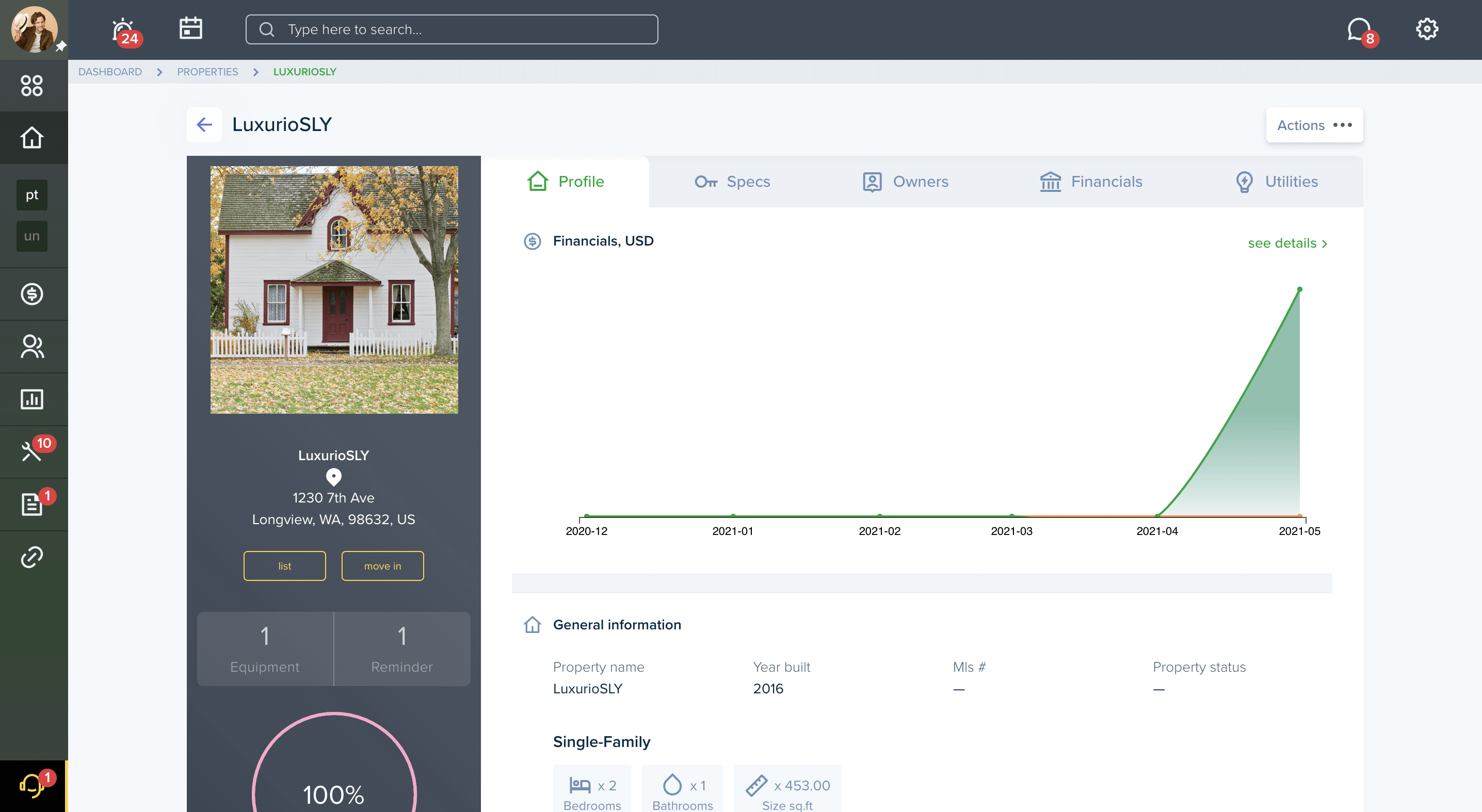
Task: Select the properties home sidebar icon
Action: coord(31,137)
